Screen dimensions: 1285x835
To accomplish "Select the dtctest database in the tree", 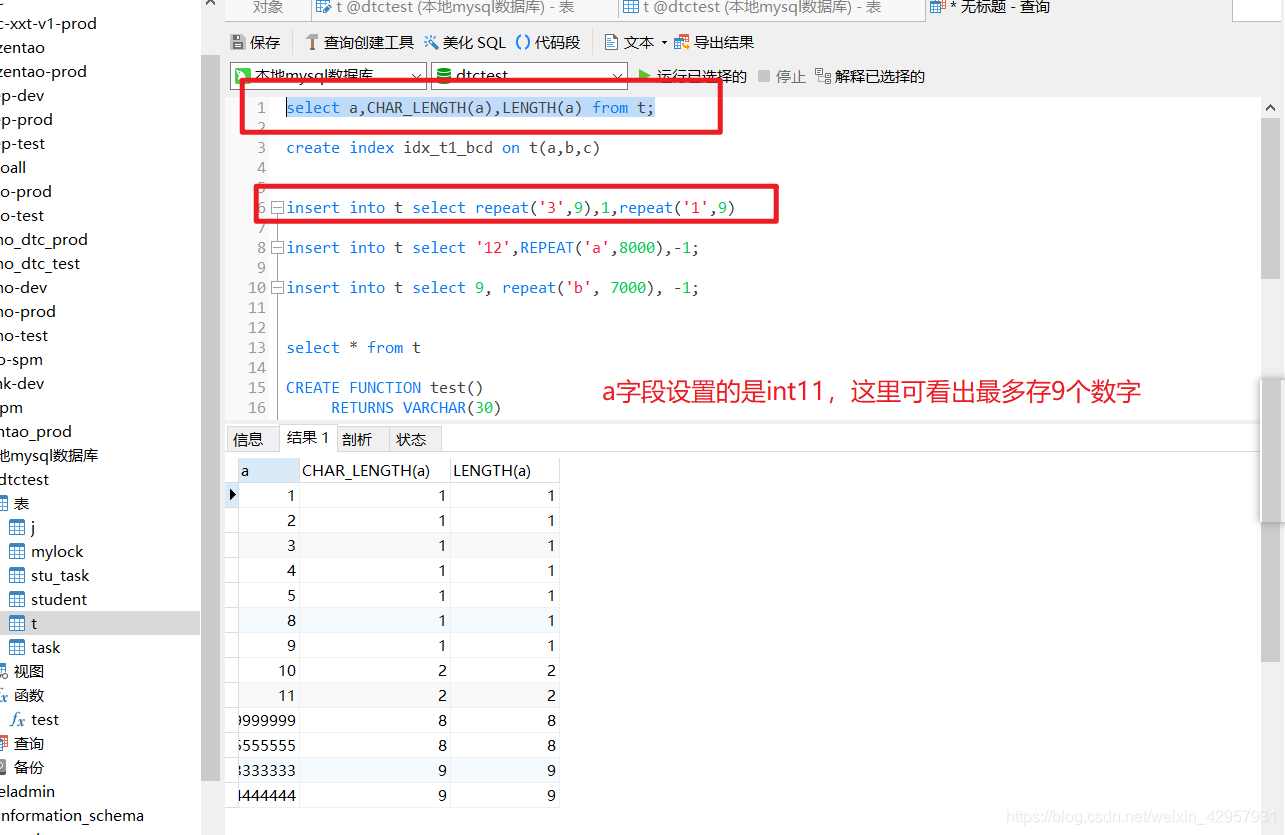I will (24, 479).
